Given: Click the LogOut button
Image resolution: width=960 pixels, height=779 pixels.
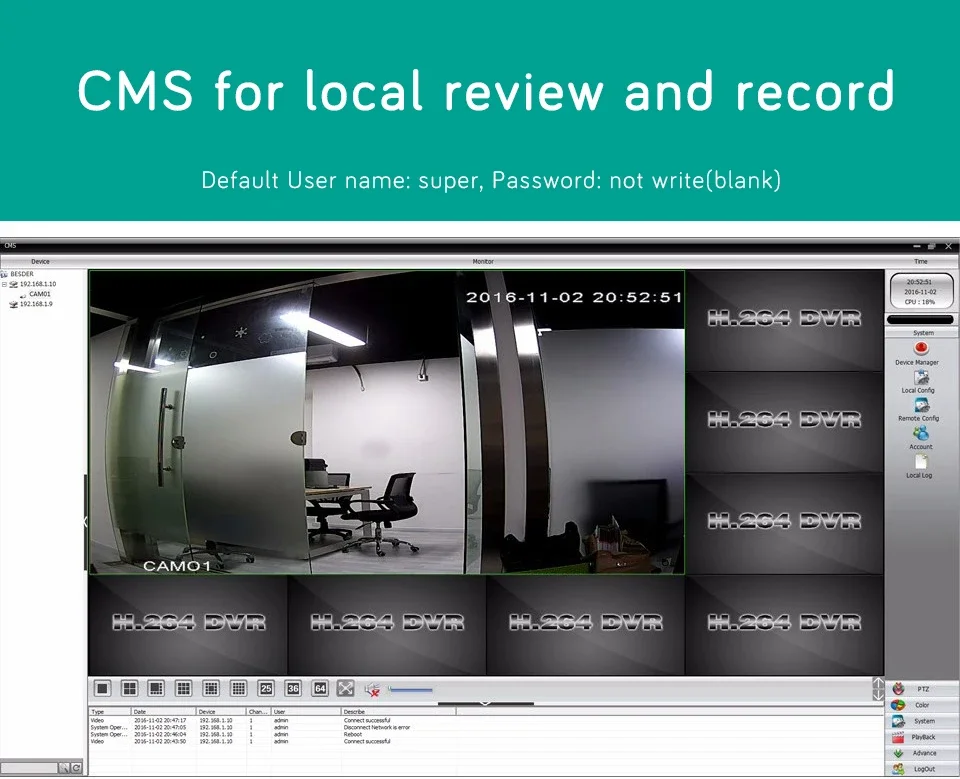Looking at the screenshot, I should 922,769.
